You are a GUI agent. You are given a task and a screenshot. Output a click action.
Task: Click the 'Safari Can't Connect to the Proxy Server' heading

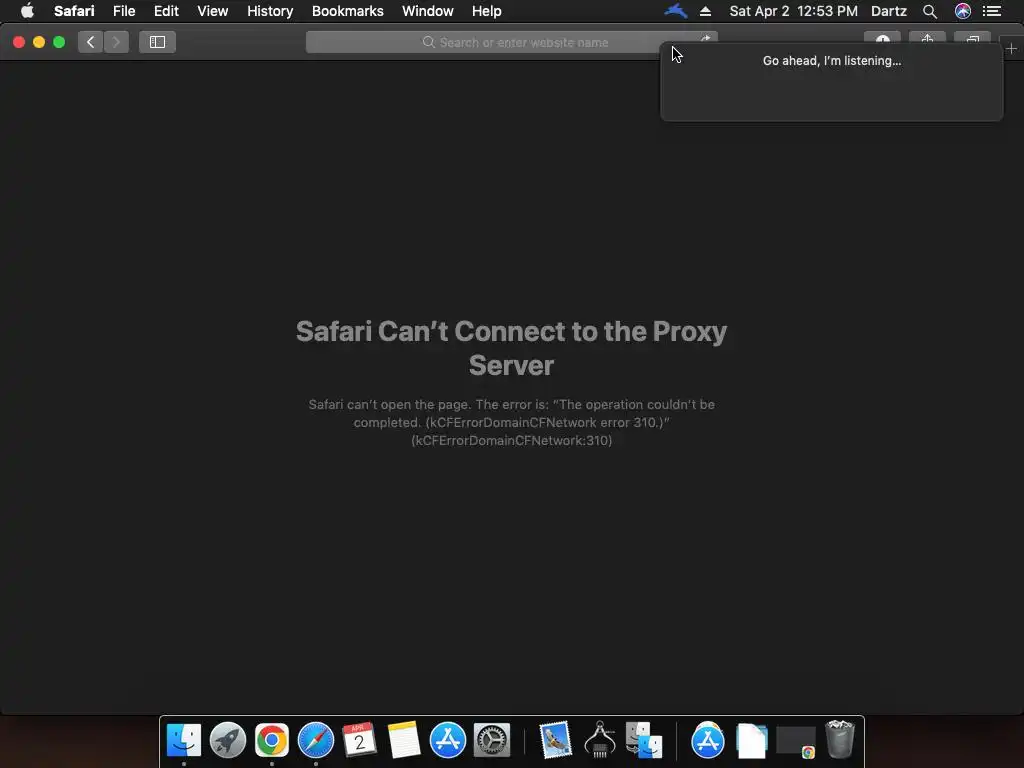(511, 348)
